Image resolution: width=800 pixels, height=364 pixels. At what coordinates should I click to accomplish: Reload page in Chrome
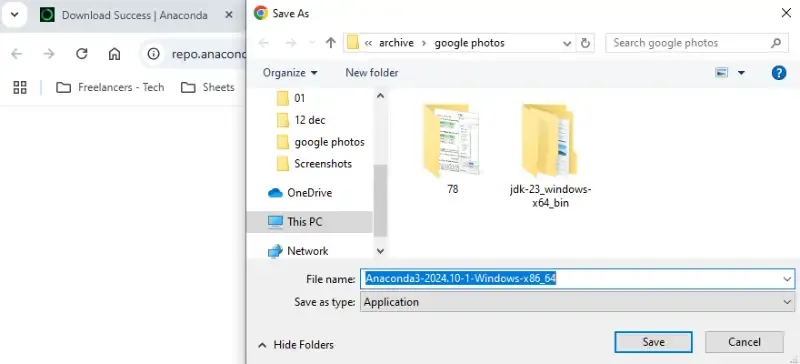pos(82,54)
